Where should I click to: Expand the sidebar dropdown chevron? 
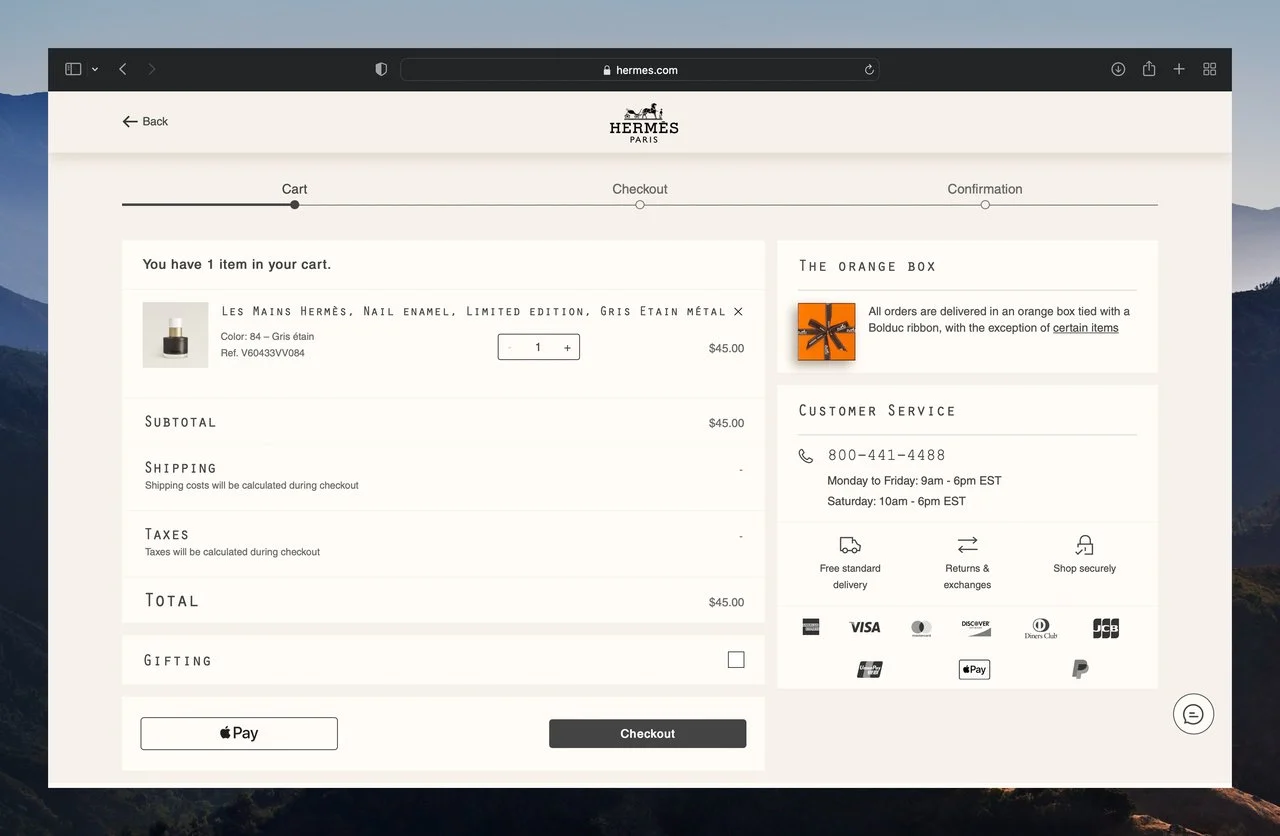pos(95,70)
